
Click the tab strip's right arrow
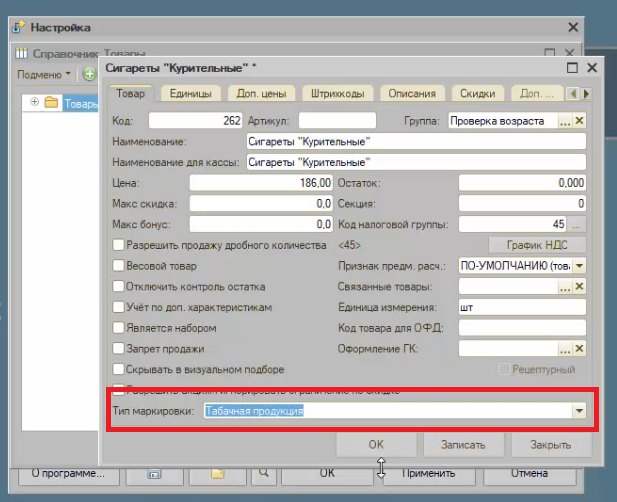point(586,94)
